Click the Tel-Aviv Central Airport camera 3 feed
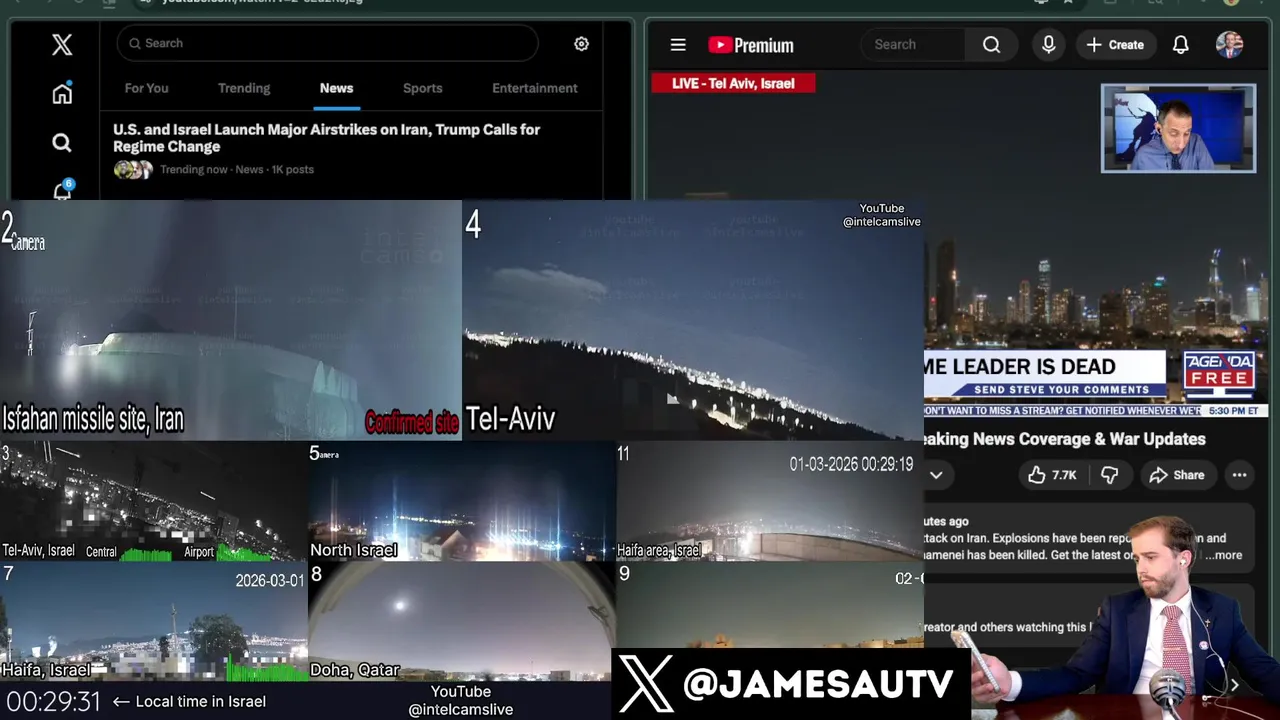 [153, 501]
